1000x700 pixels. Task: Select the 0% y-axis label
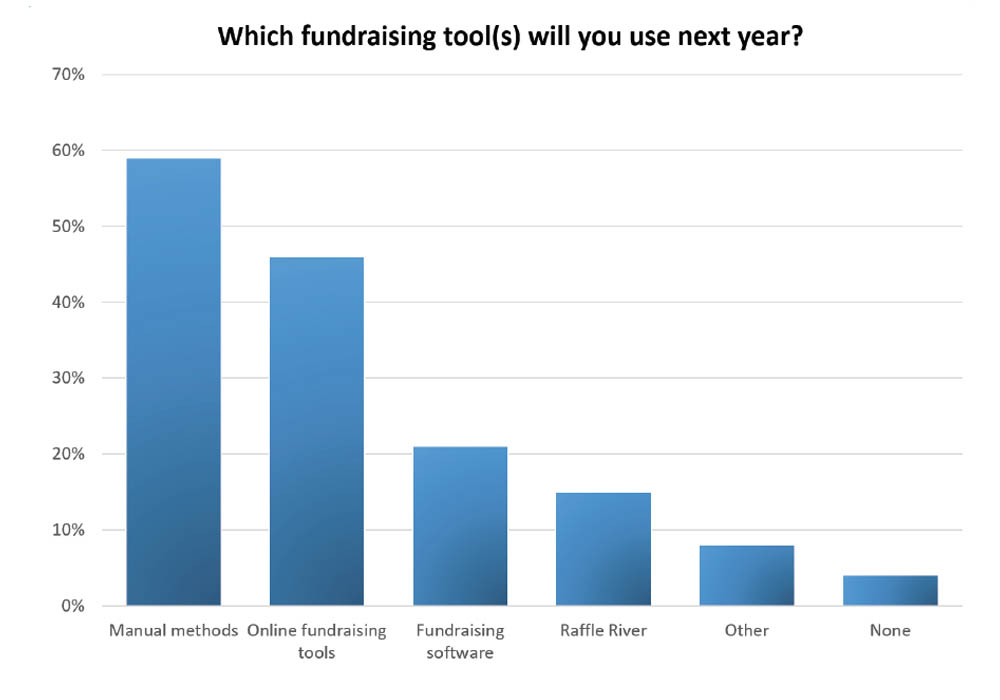(x=73, y=606)
